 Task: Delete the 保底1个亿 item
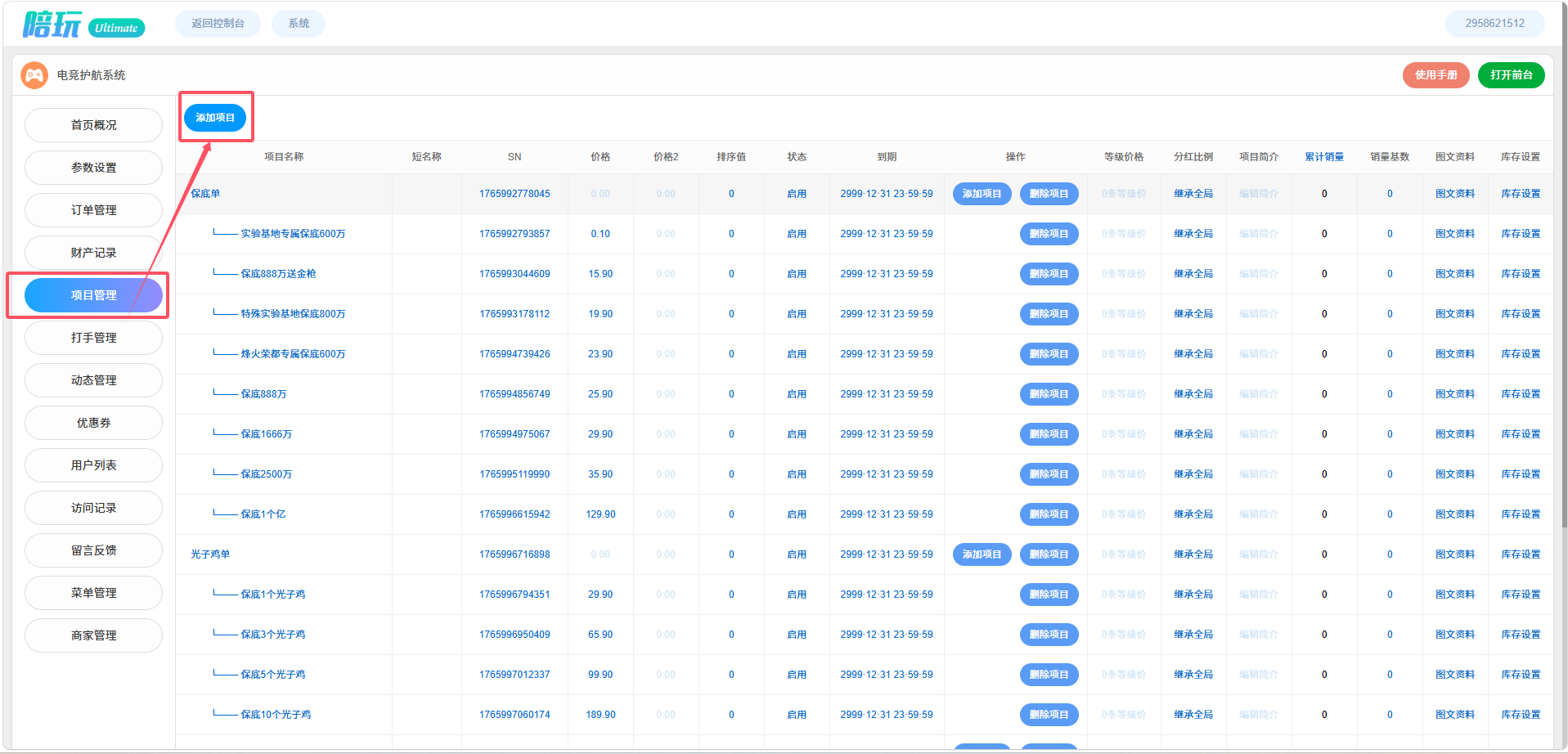(1049, 514)
